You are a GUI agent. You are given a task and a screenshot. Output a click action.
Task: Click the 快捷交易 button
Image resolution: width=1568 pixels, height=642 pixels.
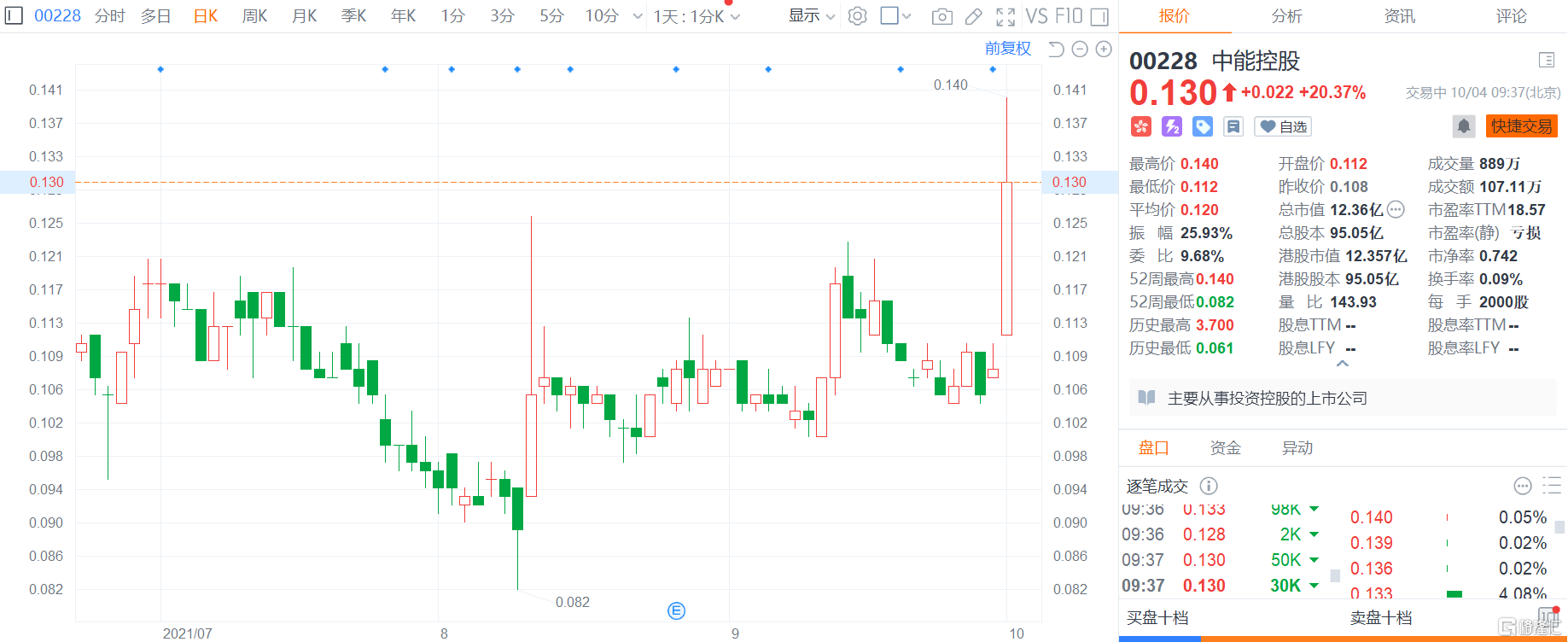(1521, 126)
